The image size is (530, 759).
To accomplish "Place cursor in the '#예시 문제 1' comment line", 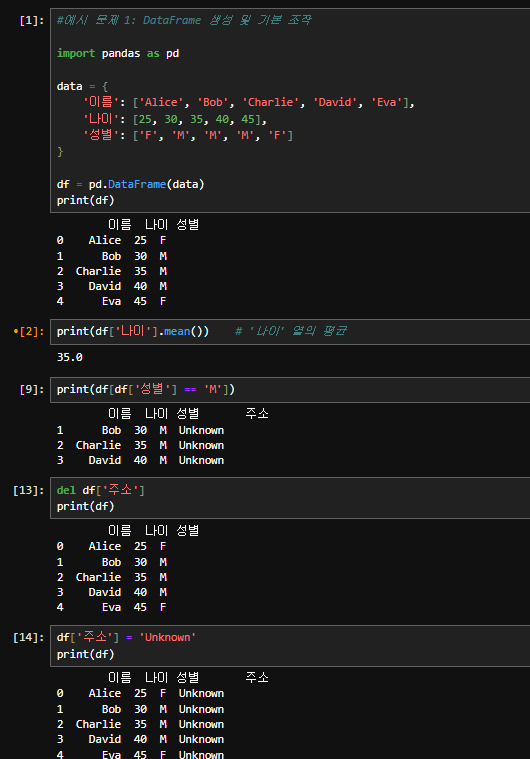I will (x=184, y=20).
